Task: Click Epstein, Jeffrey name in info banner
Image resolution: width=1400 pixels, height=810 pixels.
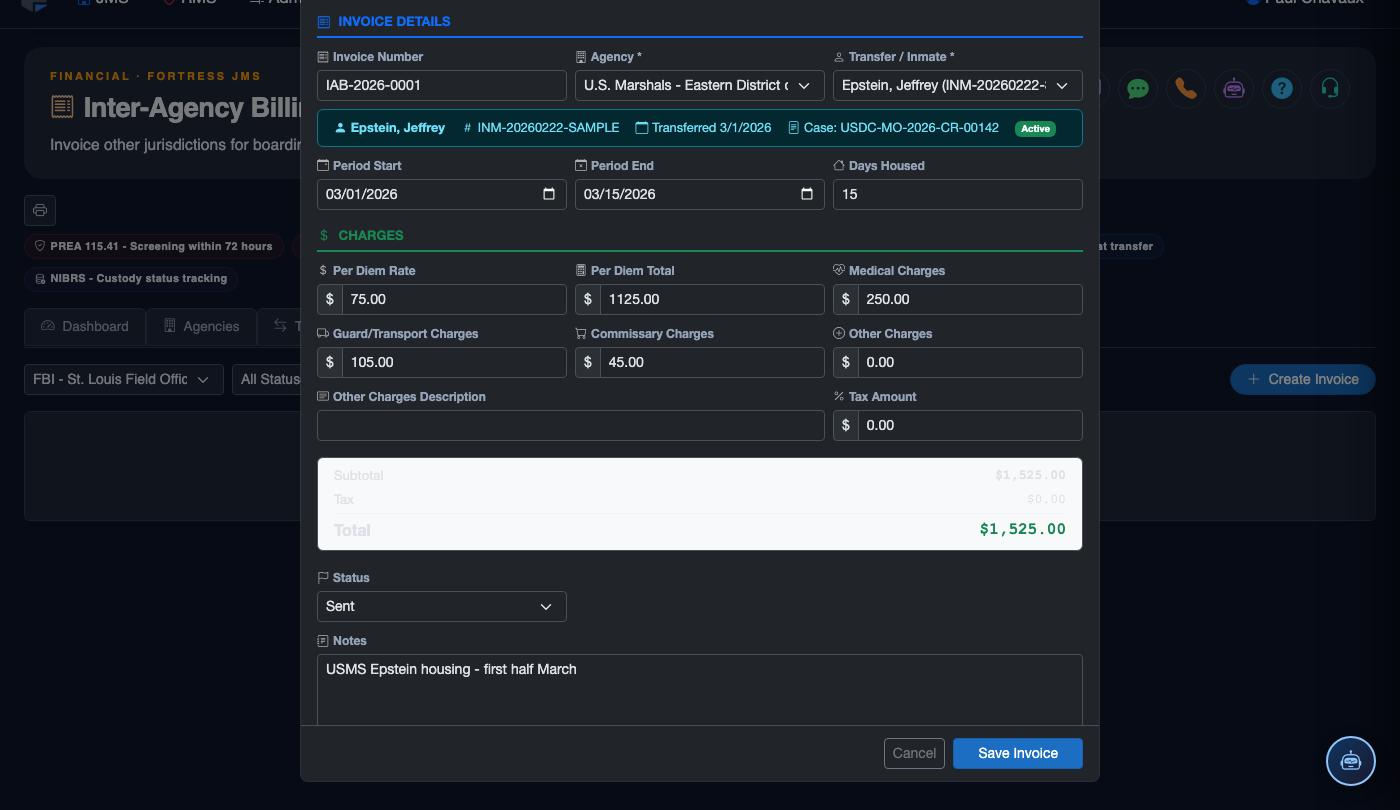Action: pos(398,128)
